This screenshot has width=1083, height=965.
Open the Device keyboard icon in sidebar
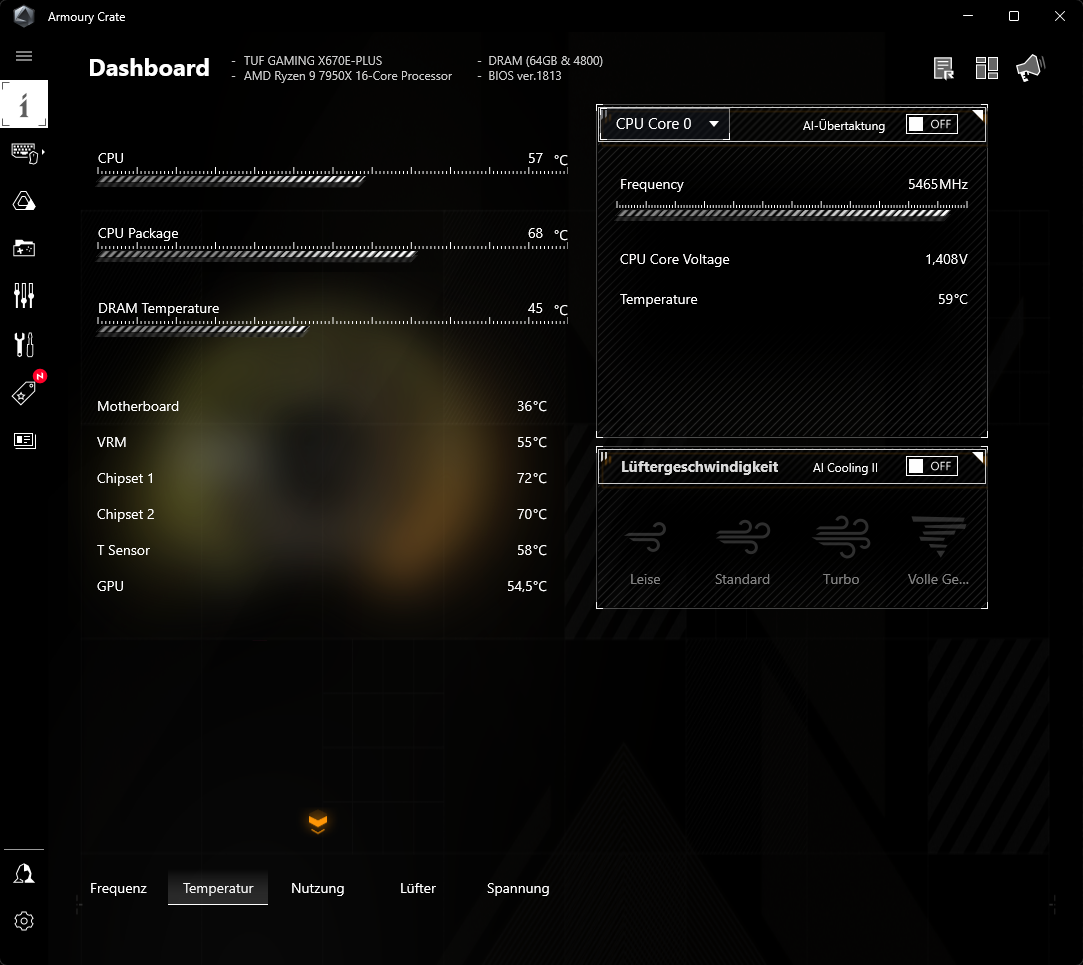click(x=26, y=153)
